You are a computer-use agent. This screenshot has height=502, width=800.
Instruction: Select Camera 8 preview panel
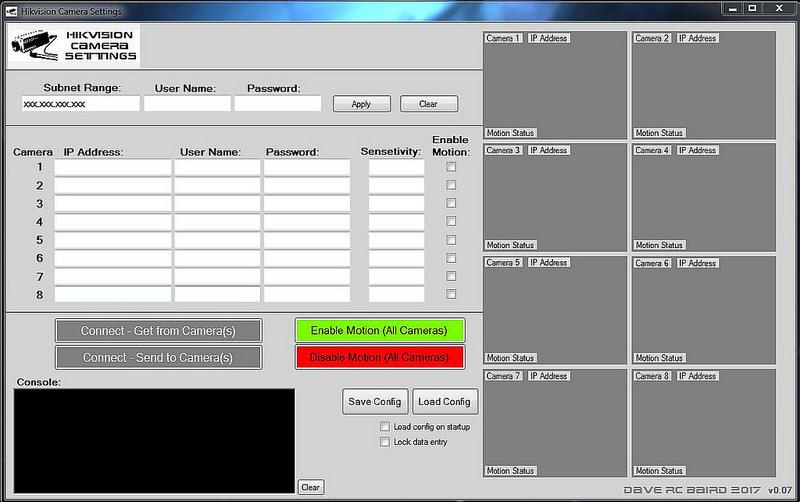tap(704, 423)
